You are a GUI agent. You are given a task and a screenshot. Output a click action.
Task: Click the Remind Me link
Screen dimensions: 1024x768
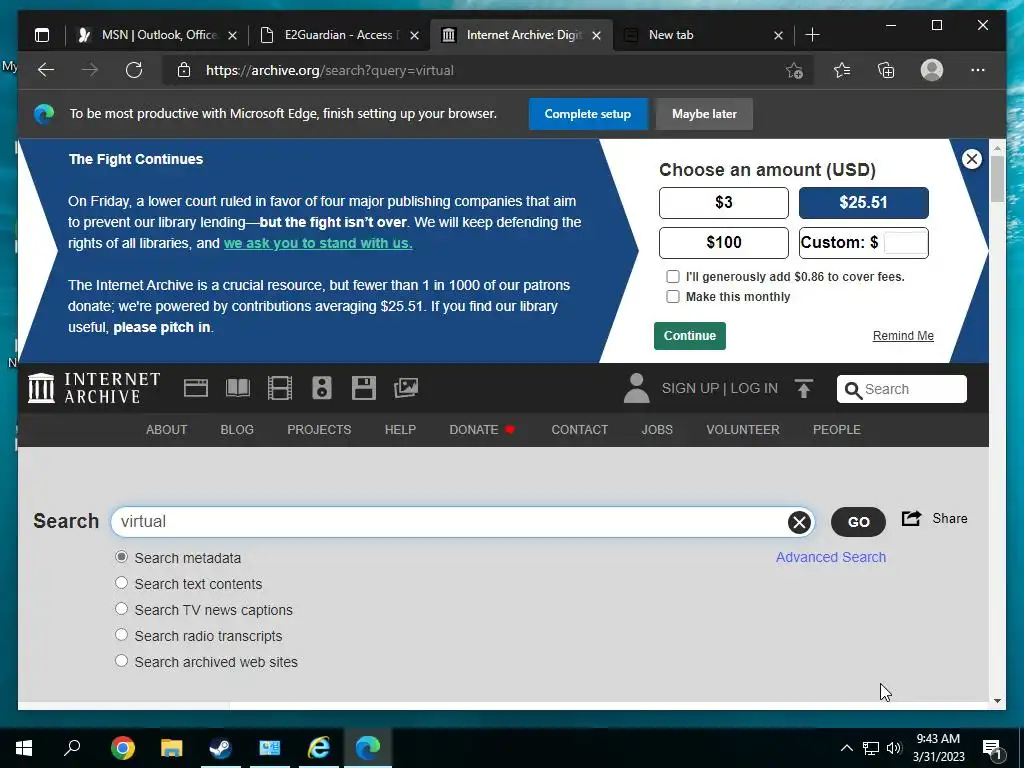(x=903, y=336)
